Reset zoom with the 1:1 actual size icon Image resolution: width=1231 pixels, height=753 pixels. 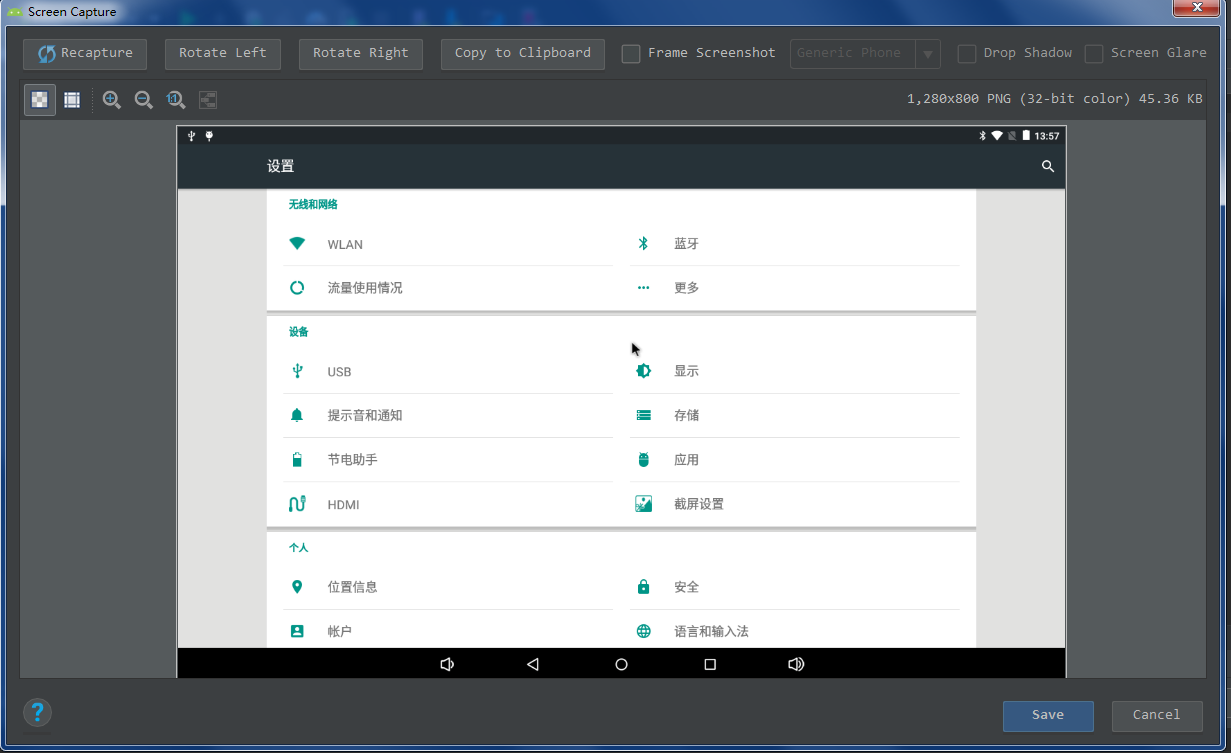(175, 99)
